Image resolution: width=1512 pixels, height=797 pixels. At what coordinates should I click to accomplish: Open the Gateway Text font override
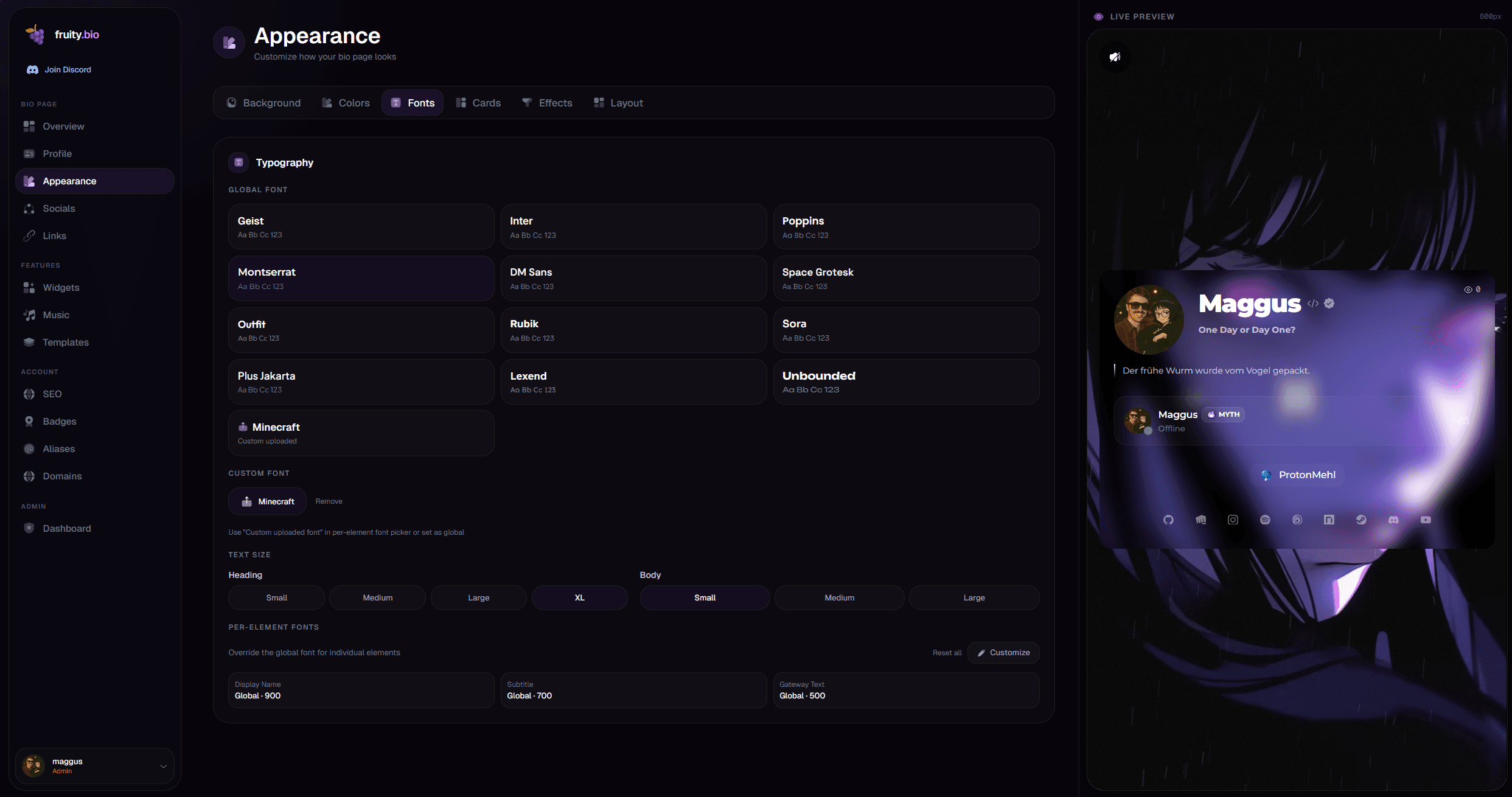coord(906,690)
